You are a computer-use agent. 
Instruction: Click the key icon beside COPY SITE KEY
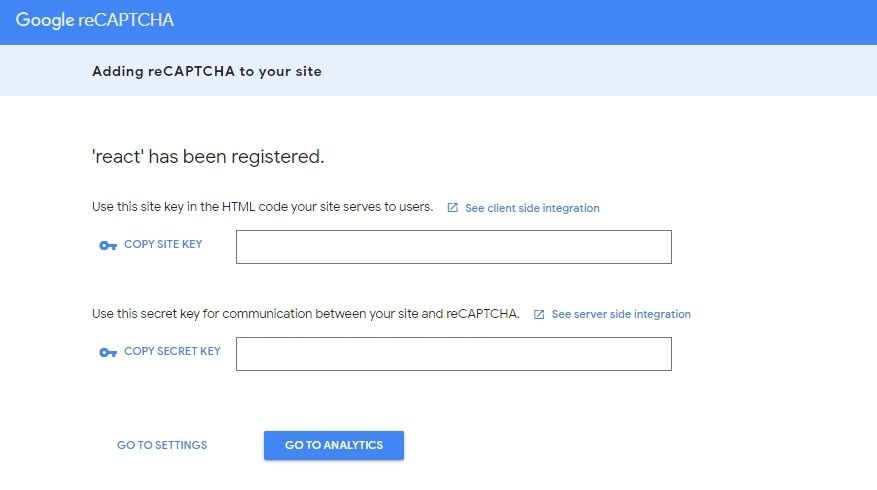pos(108,246)
